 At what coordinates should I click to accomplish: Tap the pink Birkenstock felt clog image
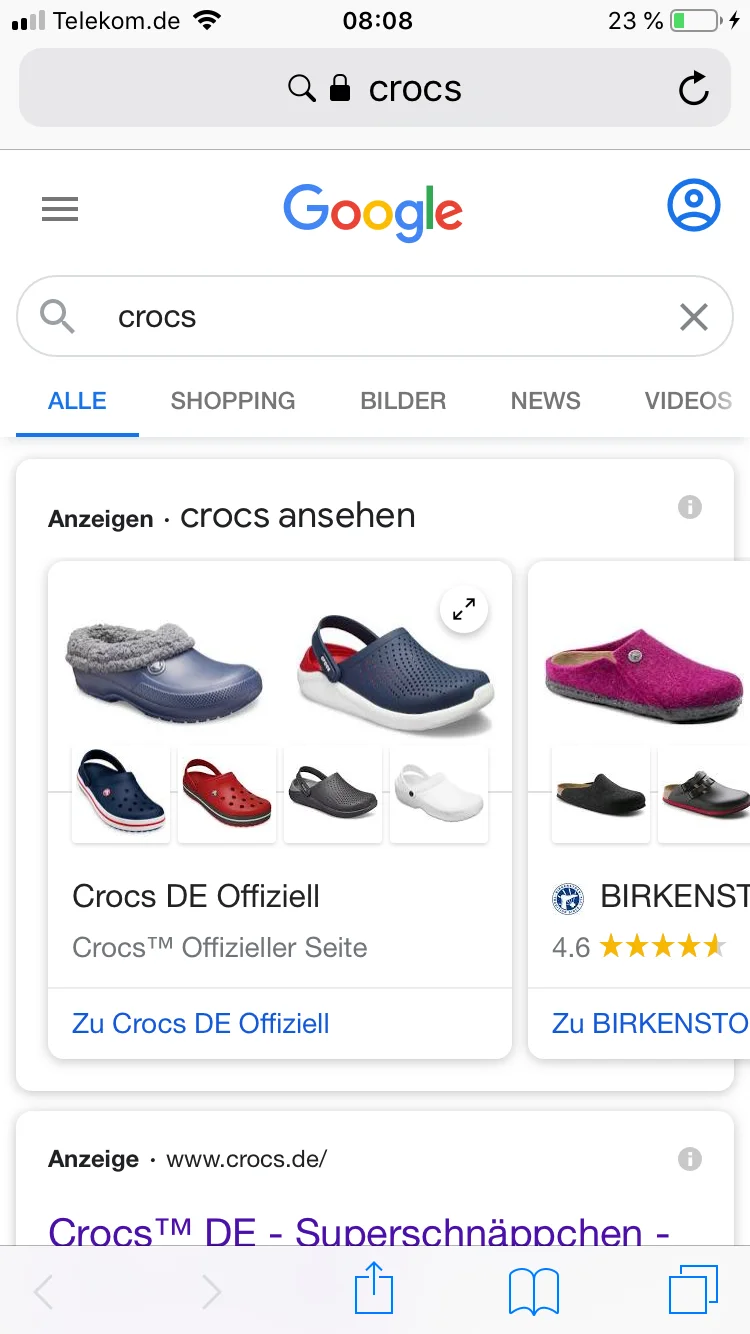pos(644,665)
